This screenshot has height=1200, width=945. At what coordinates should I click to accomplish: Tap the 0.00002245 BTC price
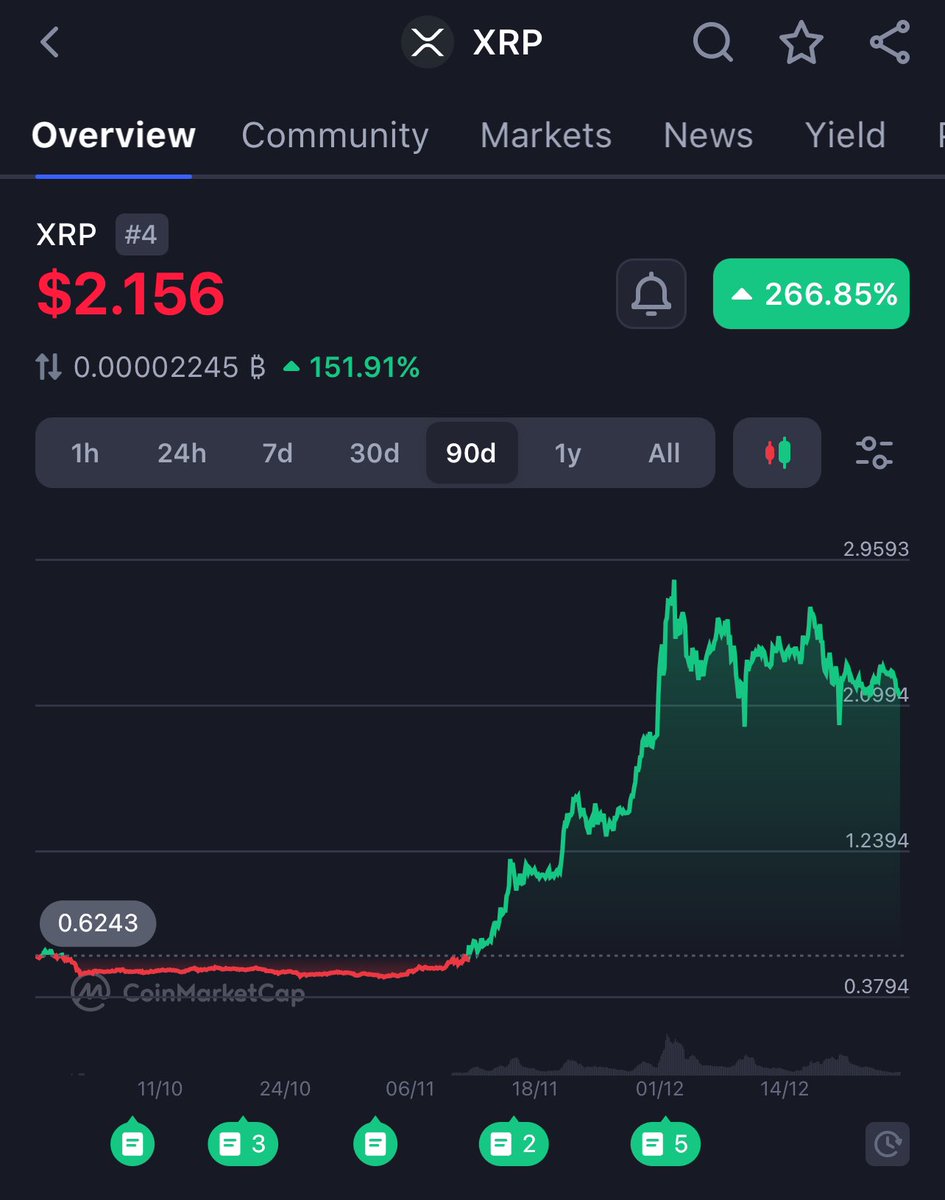pos(170,368)
